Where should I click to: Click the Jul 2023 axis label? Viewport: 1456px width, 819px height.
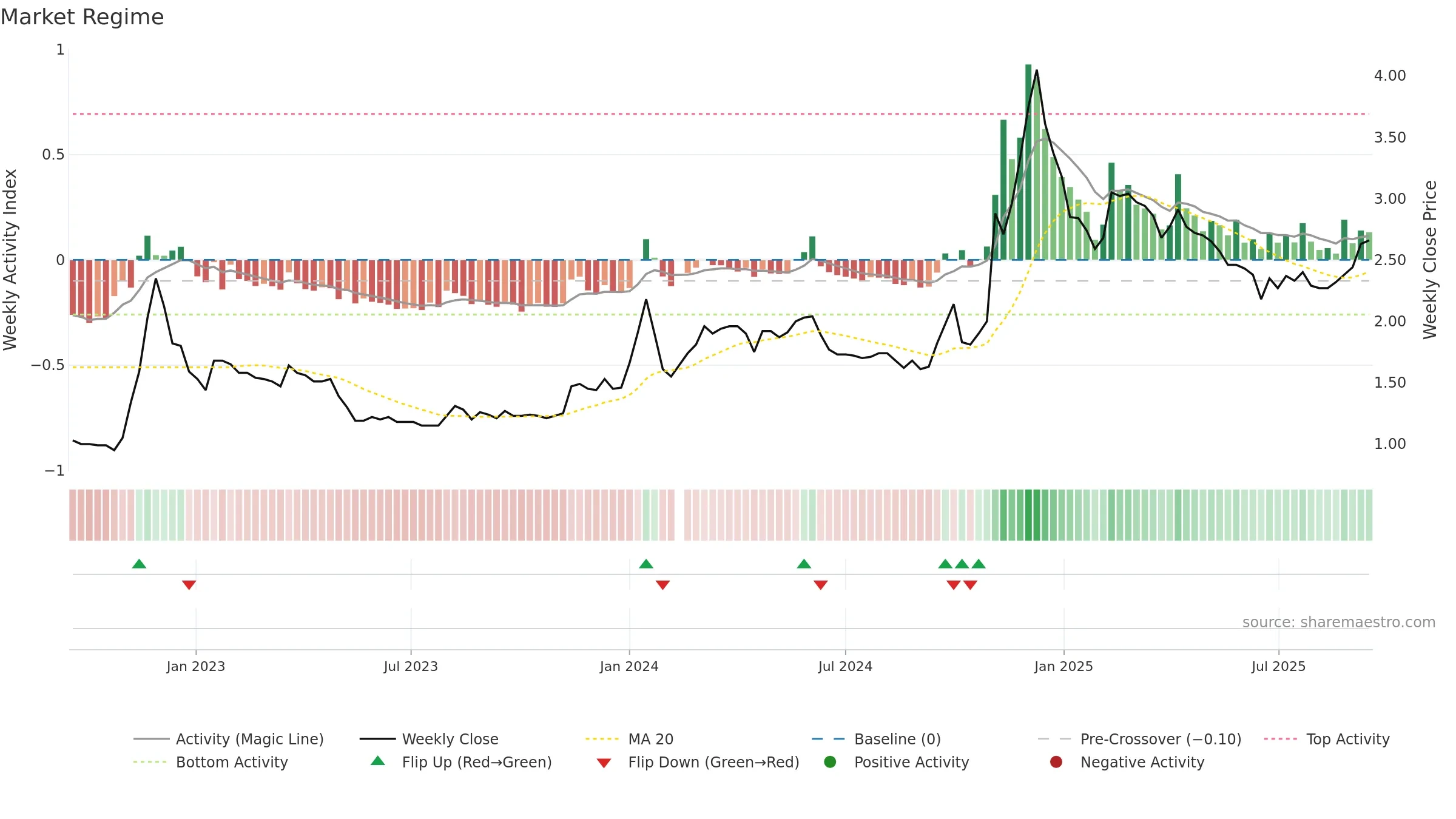click(x=411, y=666)
